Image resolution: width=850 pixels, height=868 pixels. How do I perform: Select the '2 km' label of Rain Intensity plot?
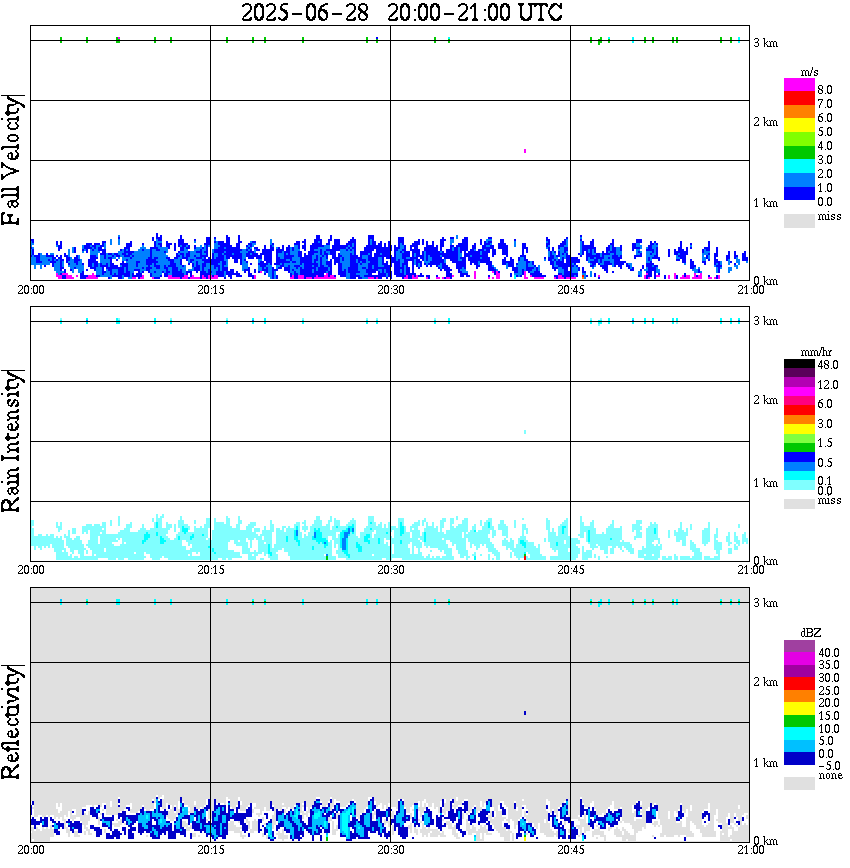765,400
